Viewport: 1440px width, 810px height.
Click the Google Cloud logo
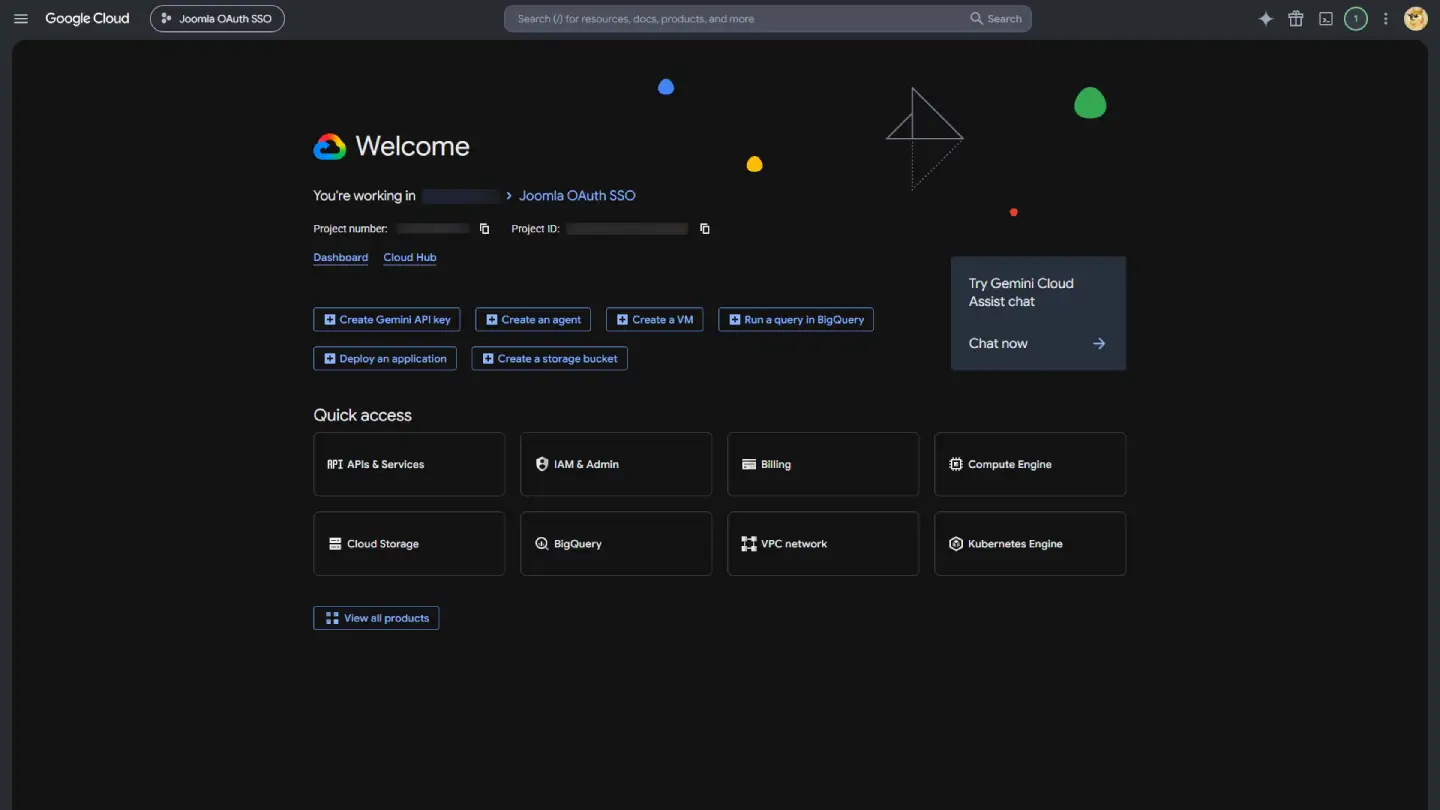[87, 19]
